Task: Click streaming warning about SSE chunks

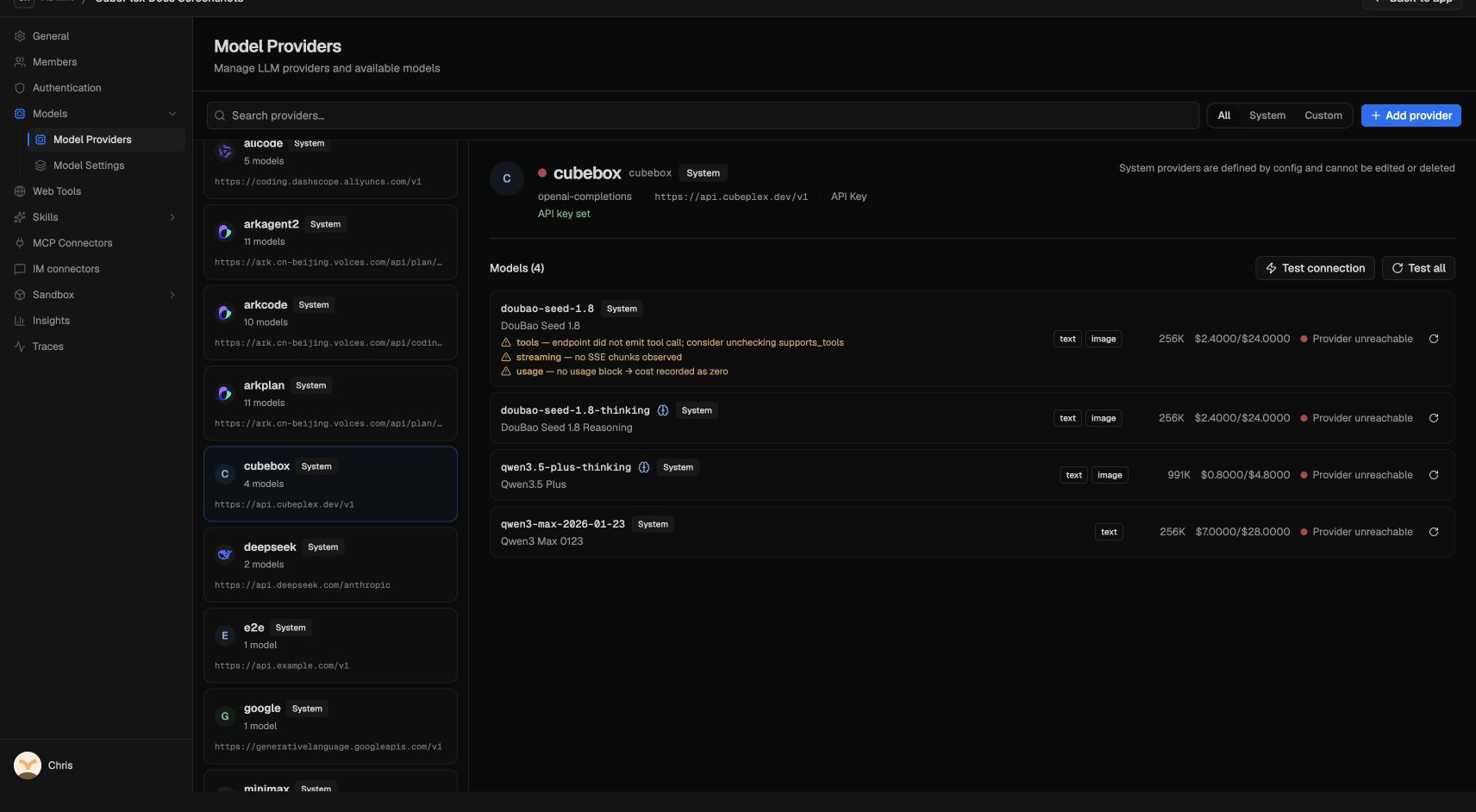Action: click(x=591, y=357)
